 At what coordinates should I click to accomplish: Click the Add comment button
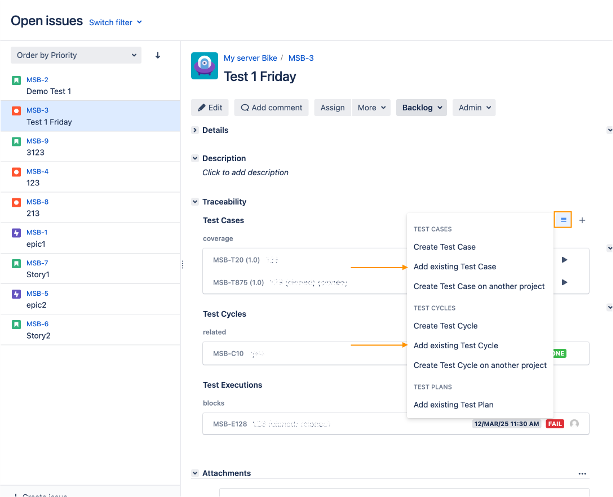coord(271,108)
